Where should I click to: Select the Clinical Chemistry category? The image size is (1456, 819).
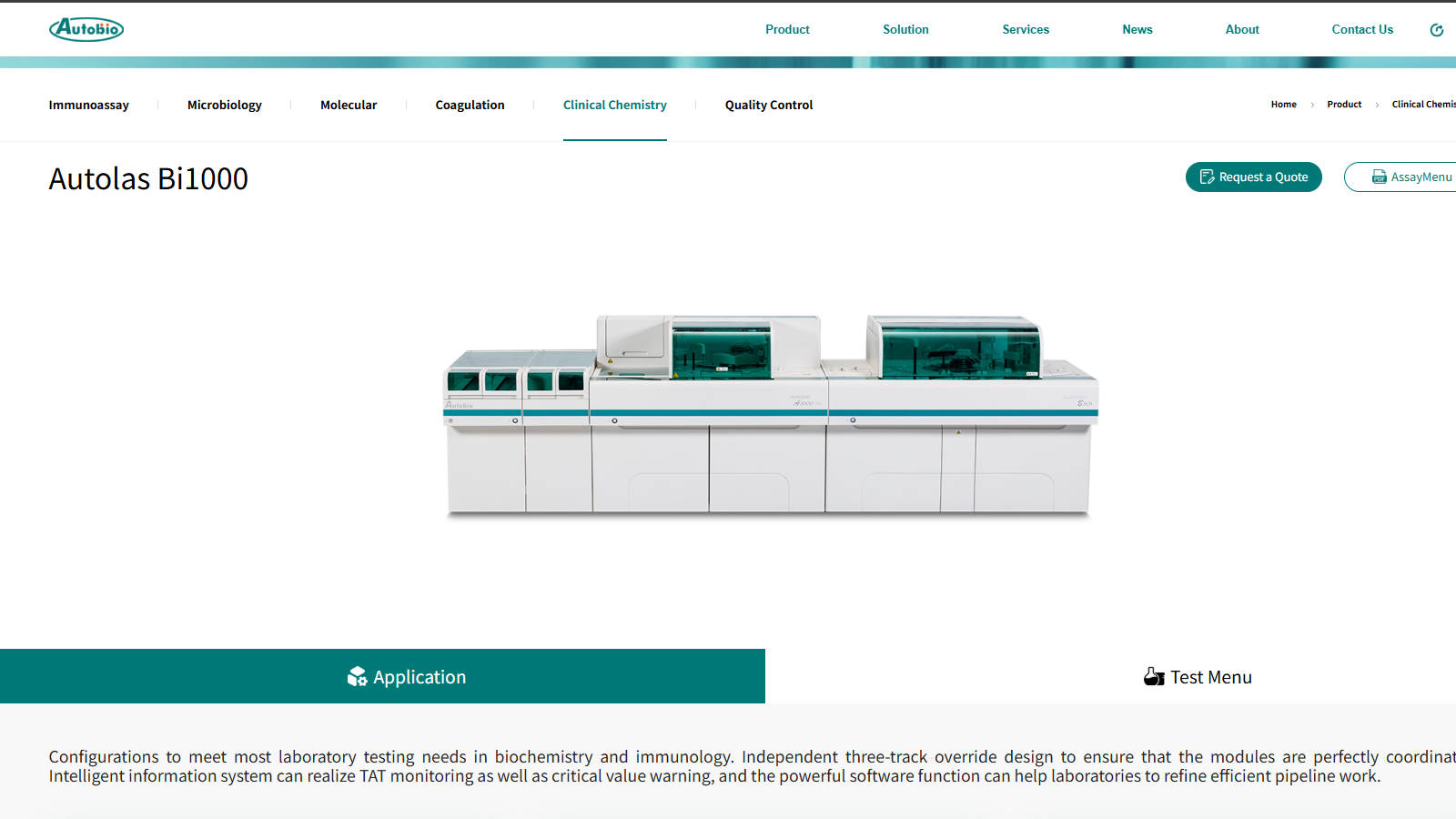pyautogui.click(x=615, y=105)
